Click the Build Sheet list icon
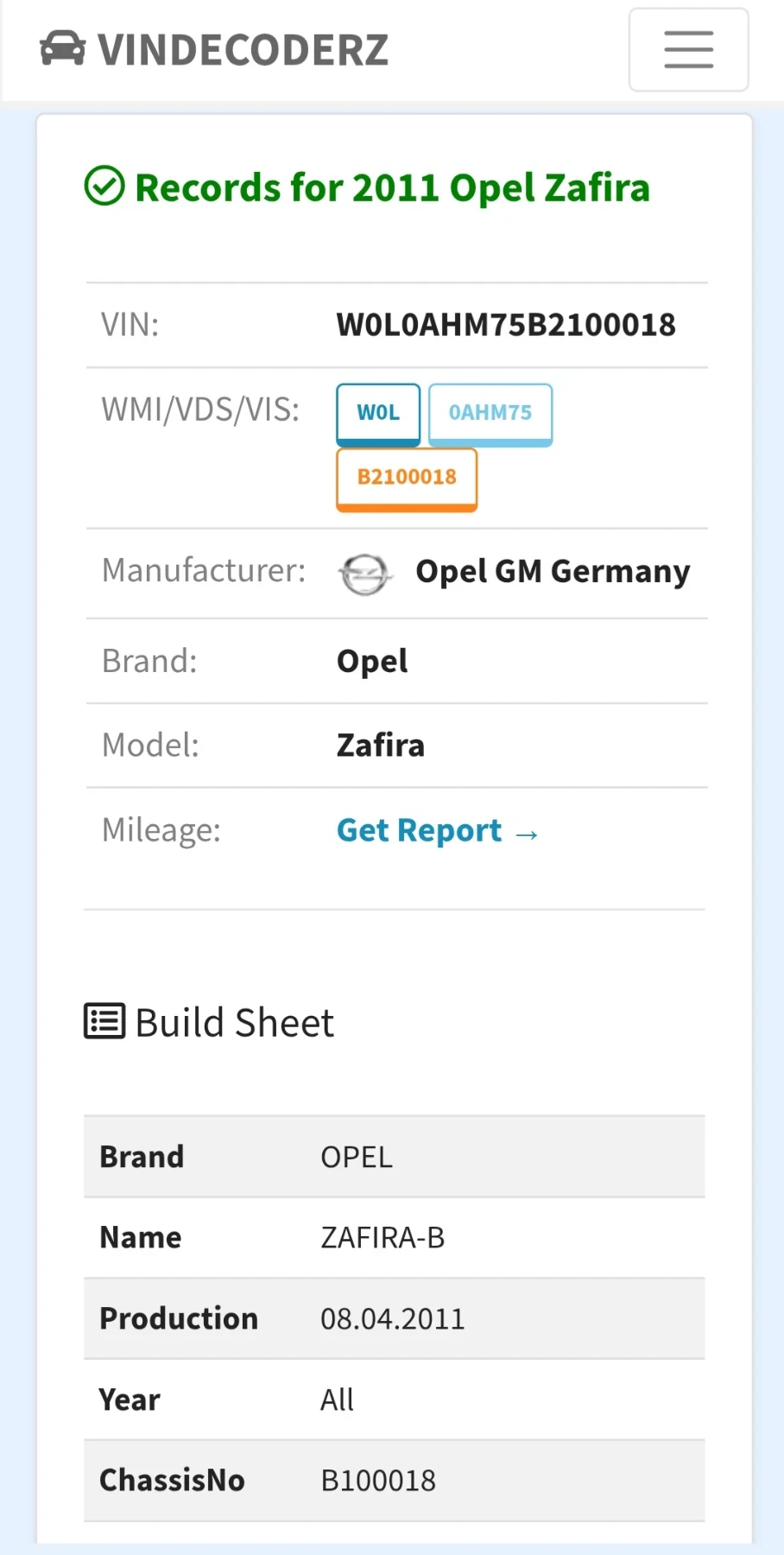 coord(104,1021)
